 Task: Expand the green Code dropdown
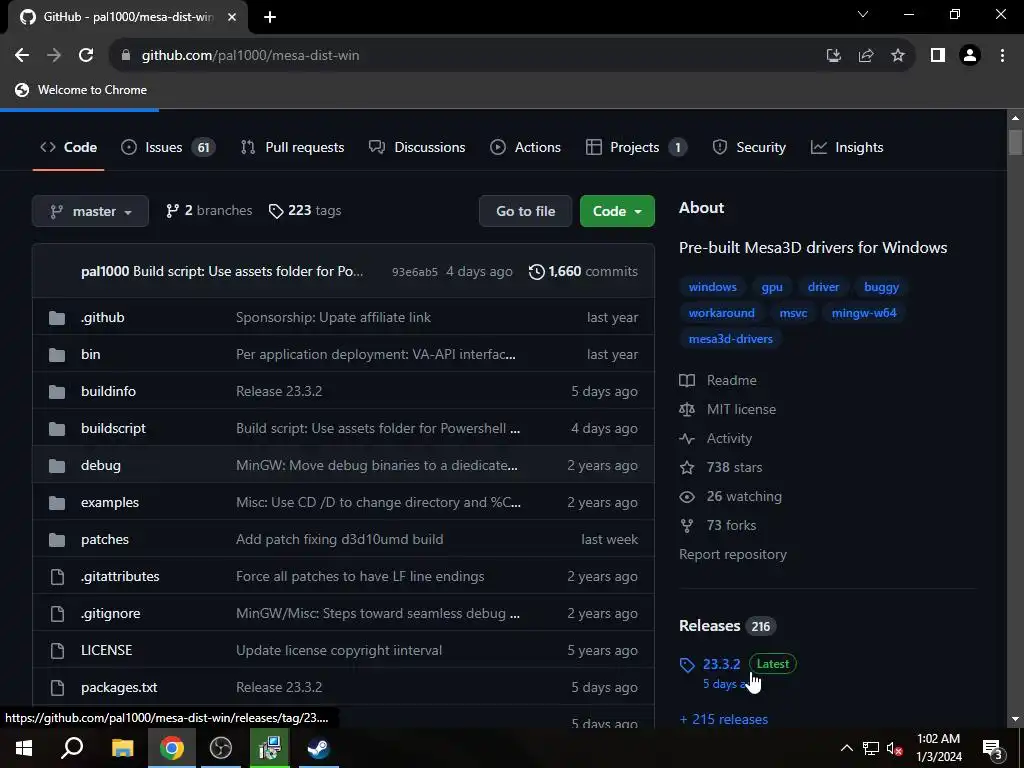[617, 211]
